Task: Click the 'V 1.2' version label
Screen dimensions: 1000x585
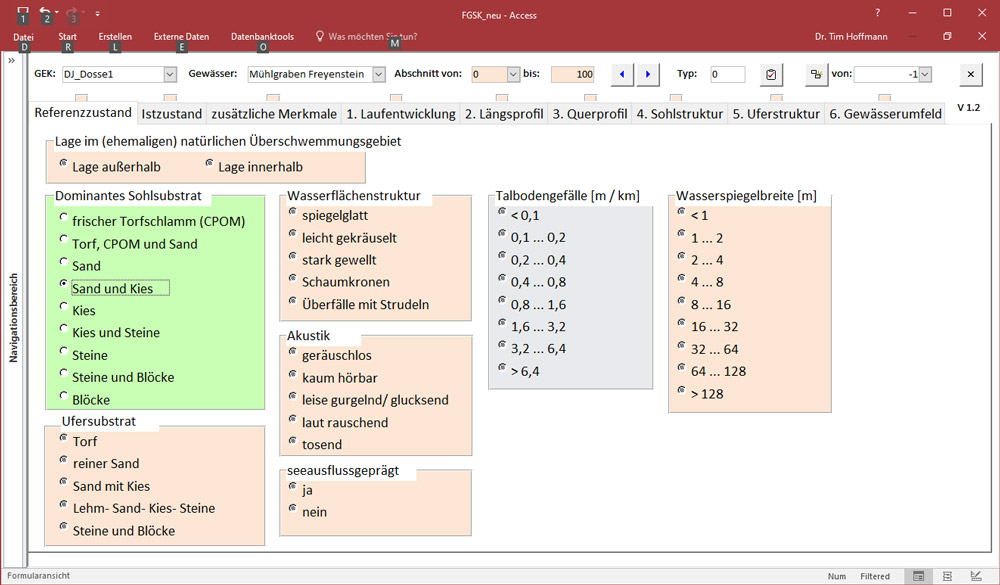Action: click(x=968, y=107)
